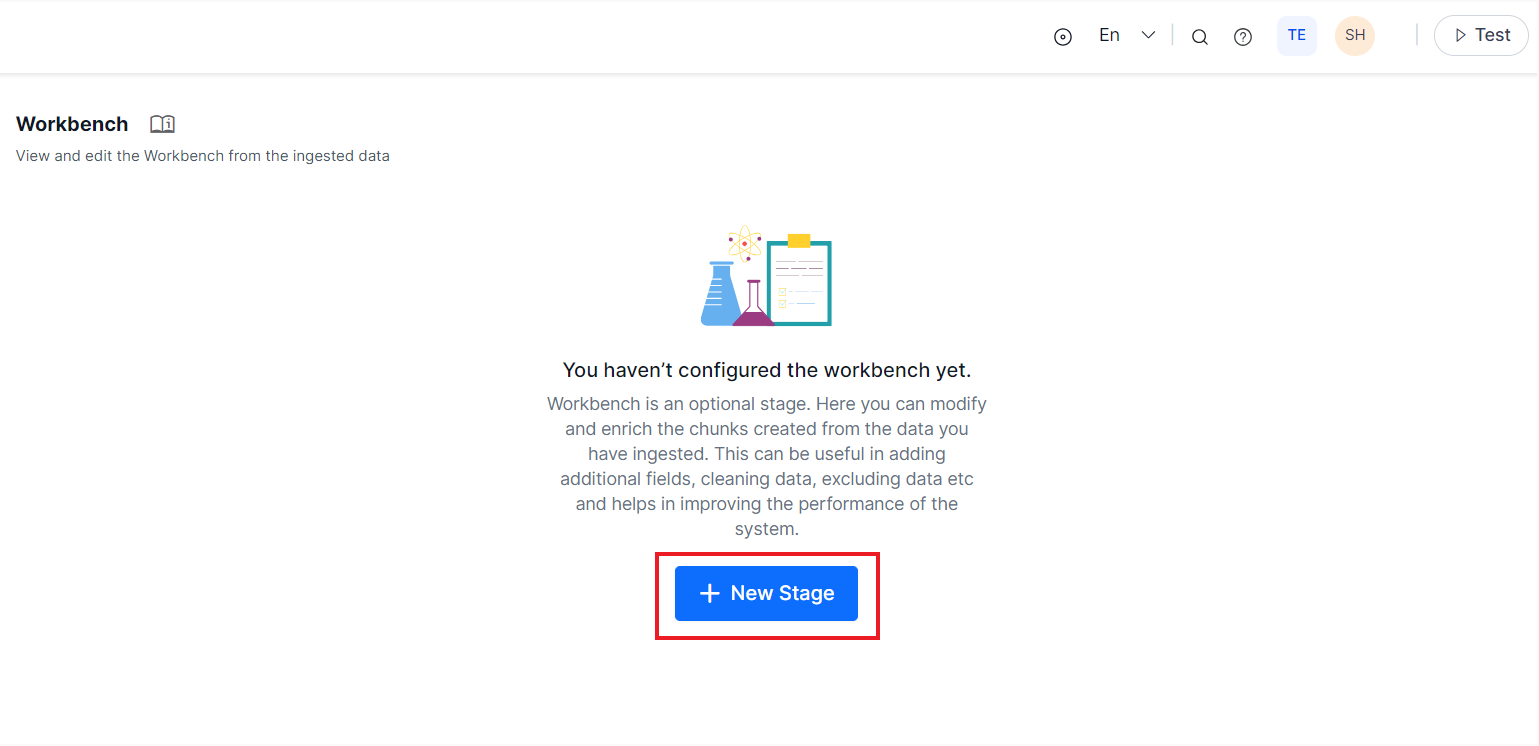Open help via the question mark icon
Screen dimensions: 1539x746
1243,37
